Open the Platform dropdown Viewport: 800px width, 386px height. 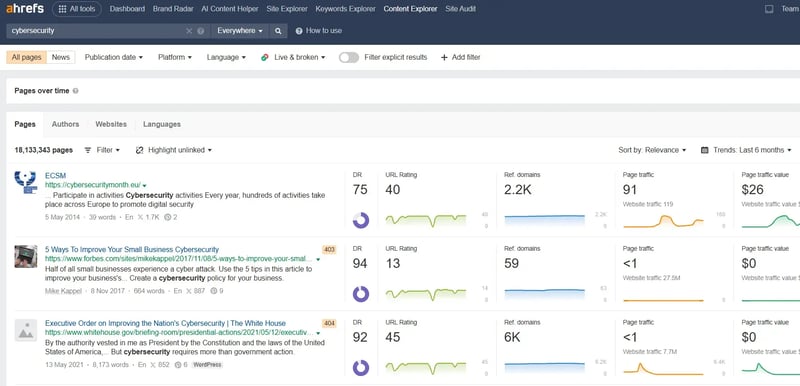175,57
